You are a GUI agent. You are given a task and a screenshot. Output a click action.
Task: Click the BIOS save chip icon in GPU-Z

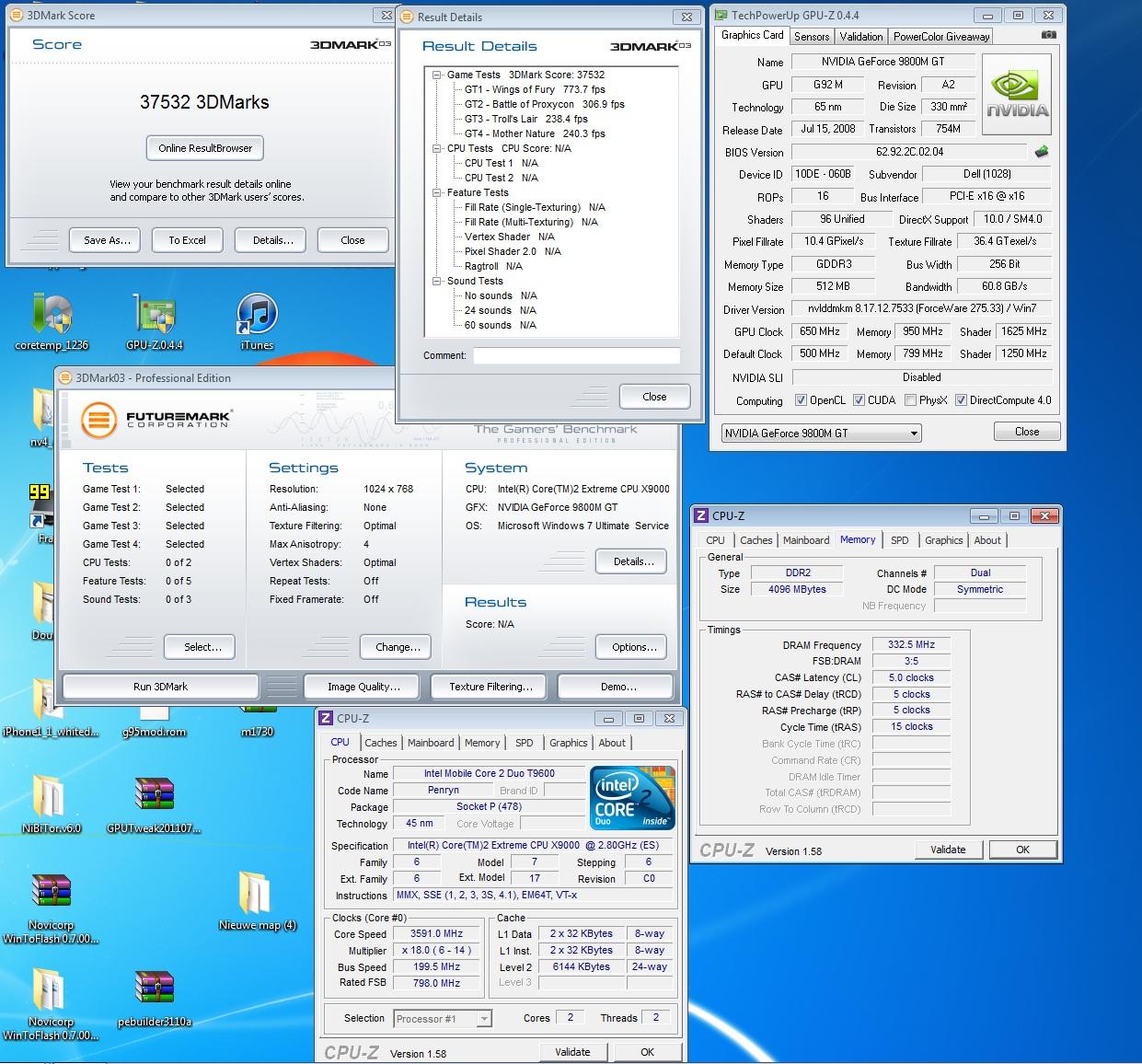coord(1042,152)
